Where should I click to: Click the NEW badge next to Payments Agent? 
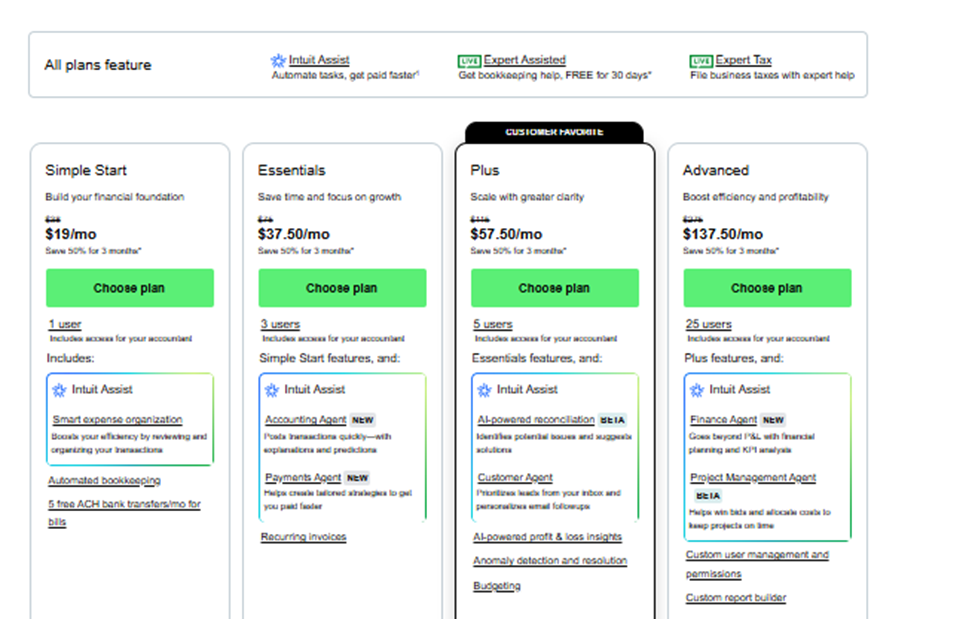click(x=358, y=477)
